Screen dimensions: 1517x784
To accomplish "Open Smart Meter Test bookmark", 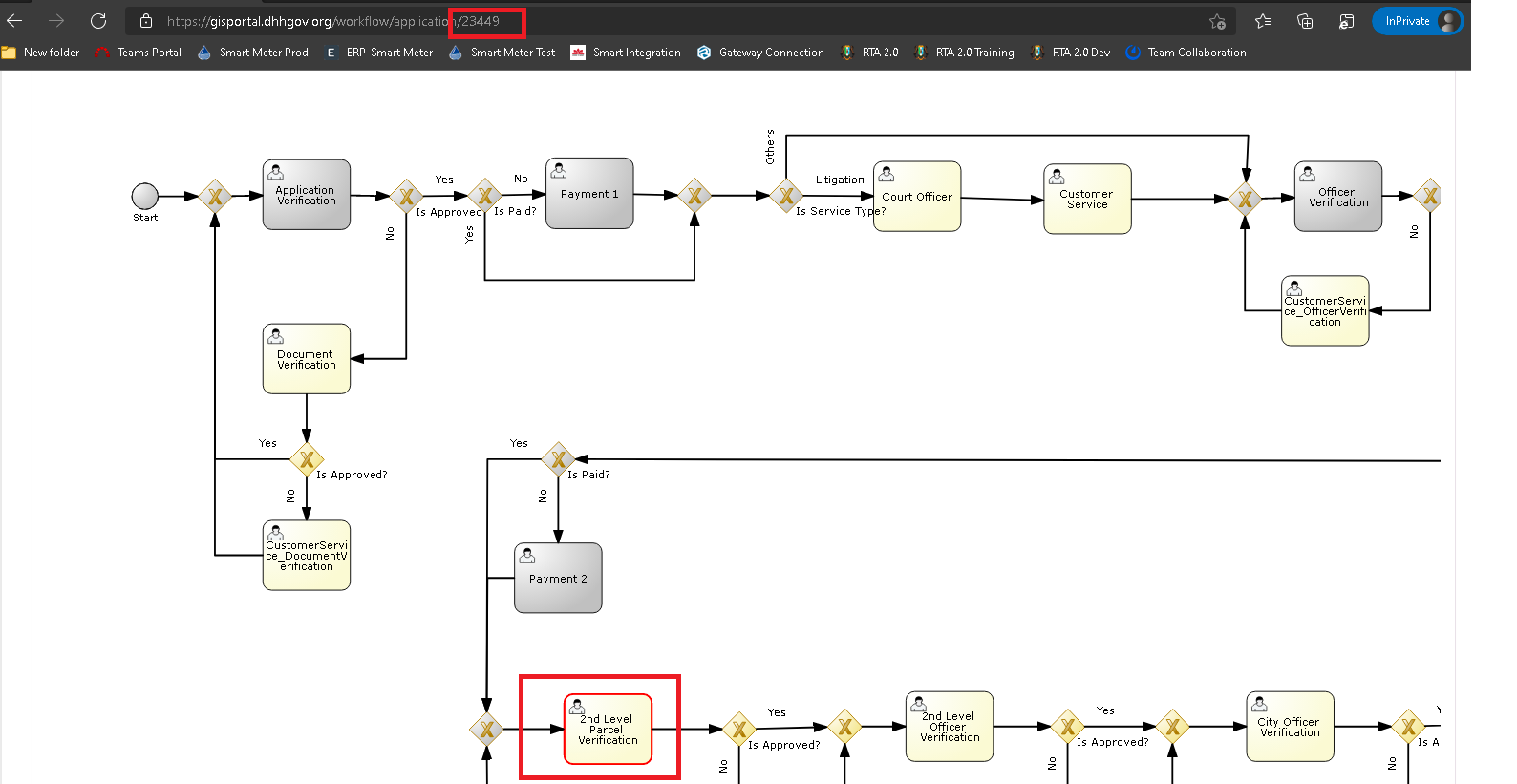I will [502, 53].
